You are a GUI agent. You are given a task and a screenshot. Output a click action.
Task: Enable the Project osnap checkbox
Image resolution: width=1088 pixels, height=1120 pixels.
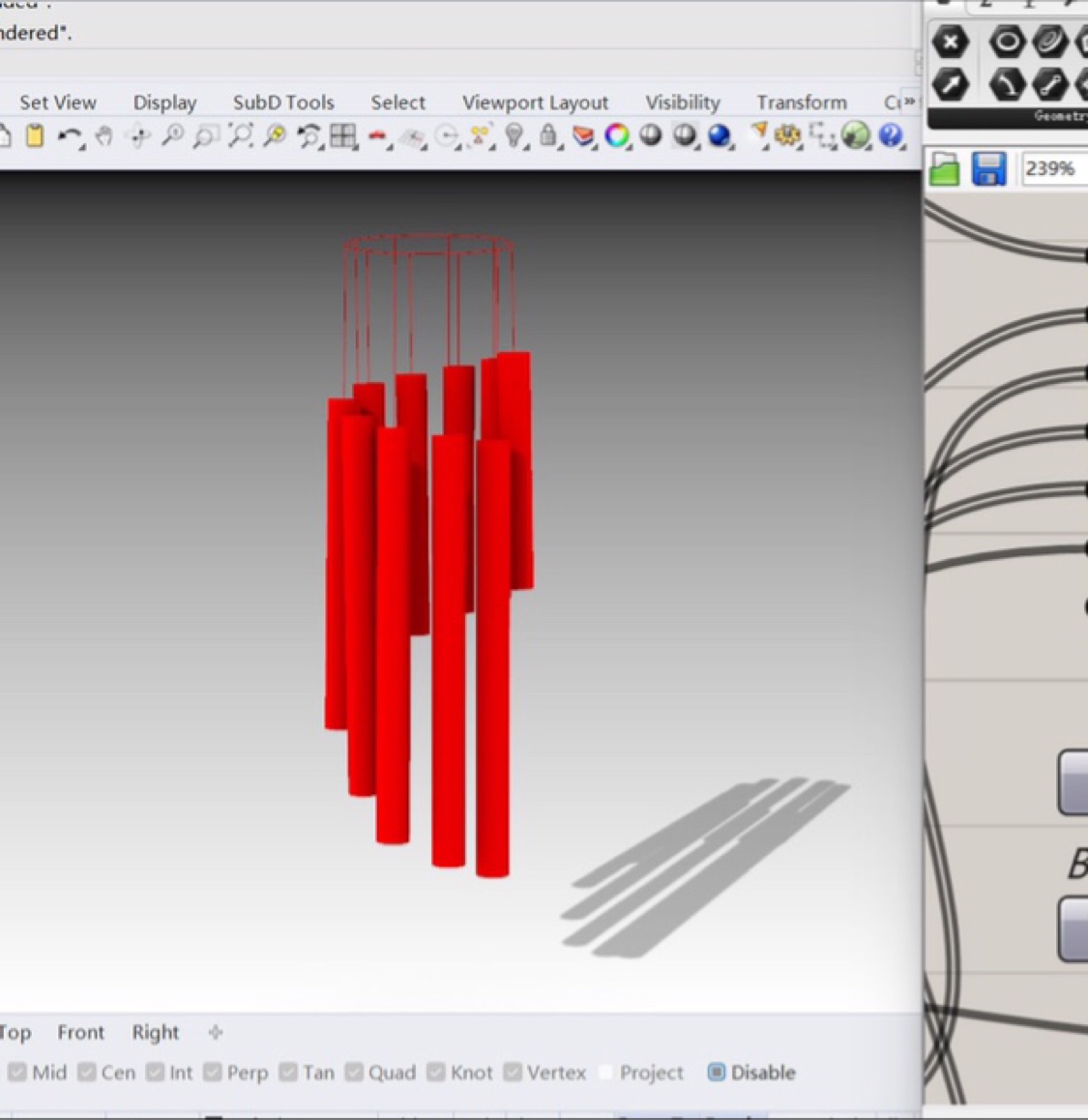pyautogui.click(x=605, y=1073)
